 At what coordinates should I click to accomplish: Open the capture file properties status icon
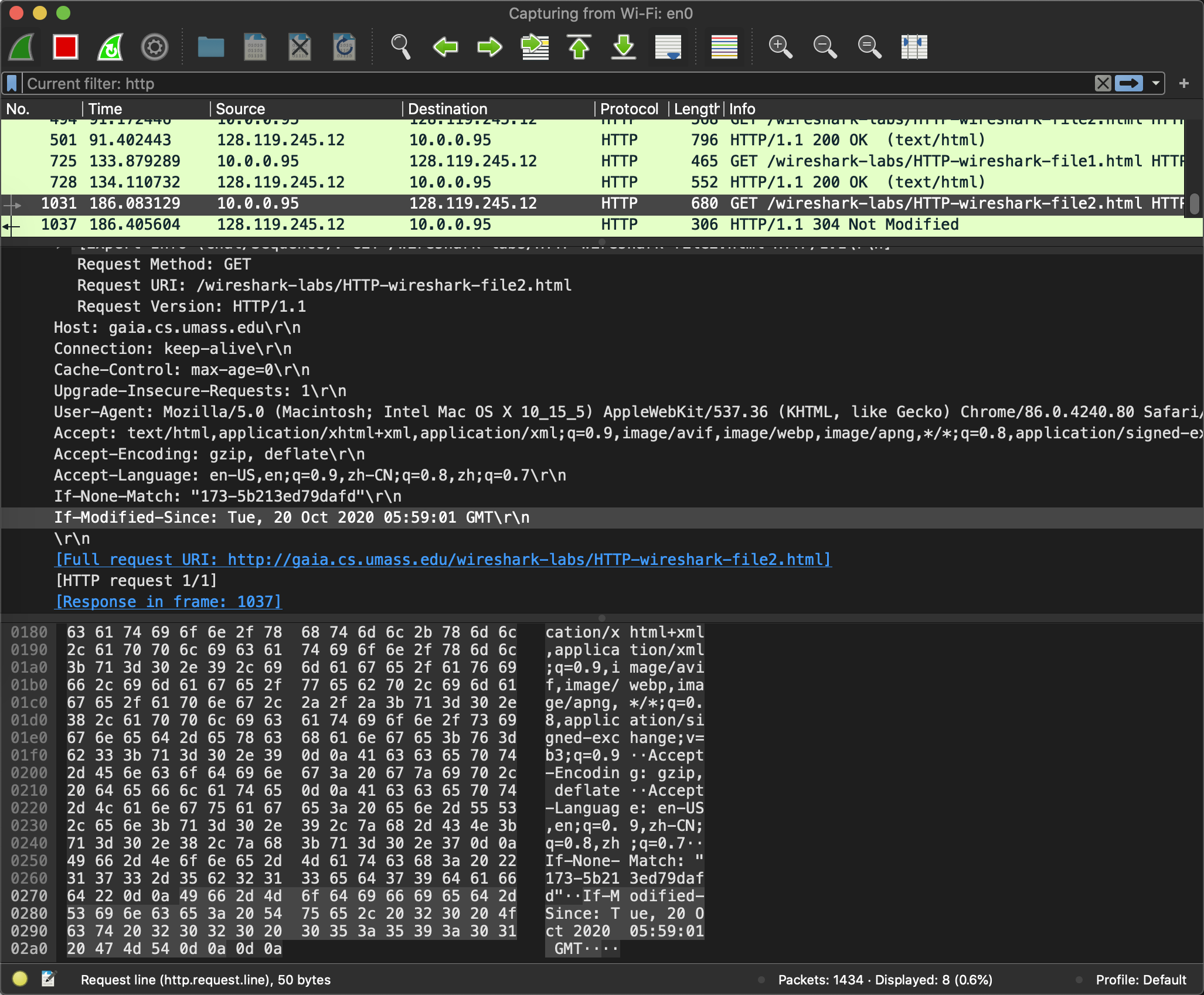[x=48, y=979]
